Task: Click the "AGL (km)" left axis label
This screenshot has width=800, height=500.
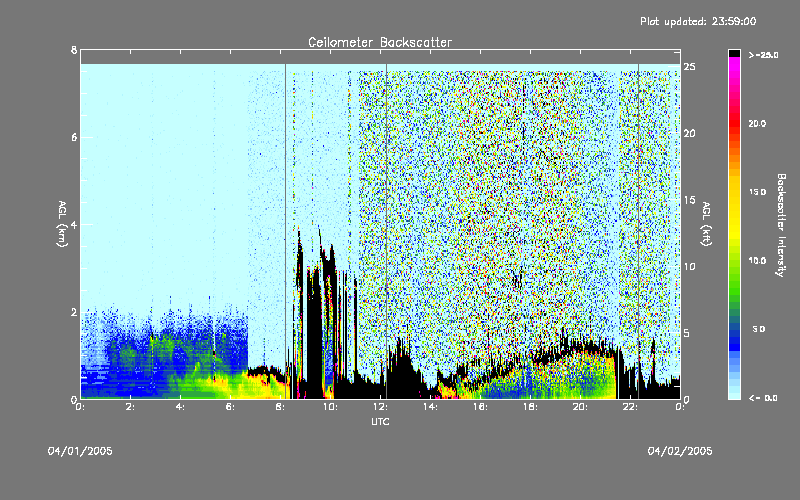Action: tap(62, 224)
